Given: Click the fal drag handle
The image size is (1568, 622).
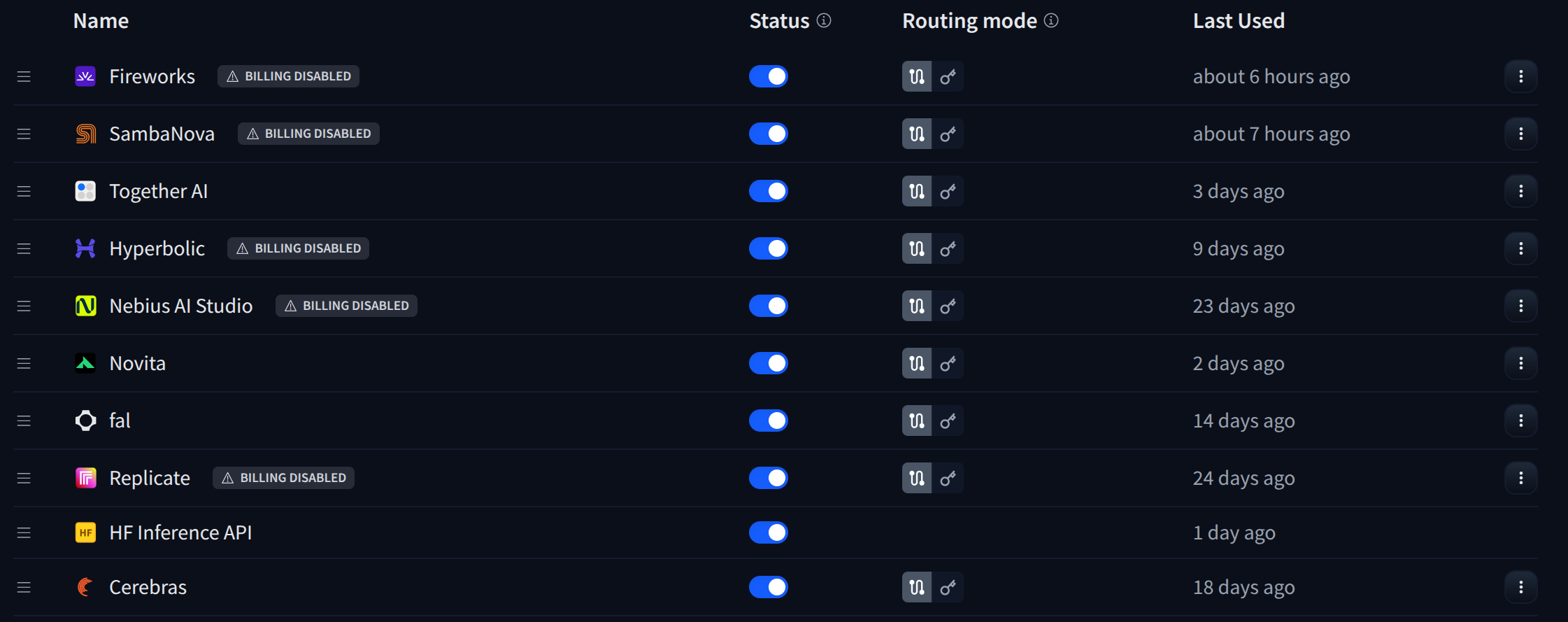Looking at the screenshot, I should [x=24, y=420].
